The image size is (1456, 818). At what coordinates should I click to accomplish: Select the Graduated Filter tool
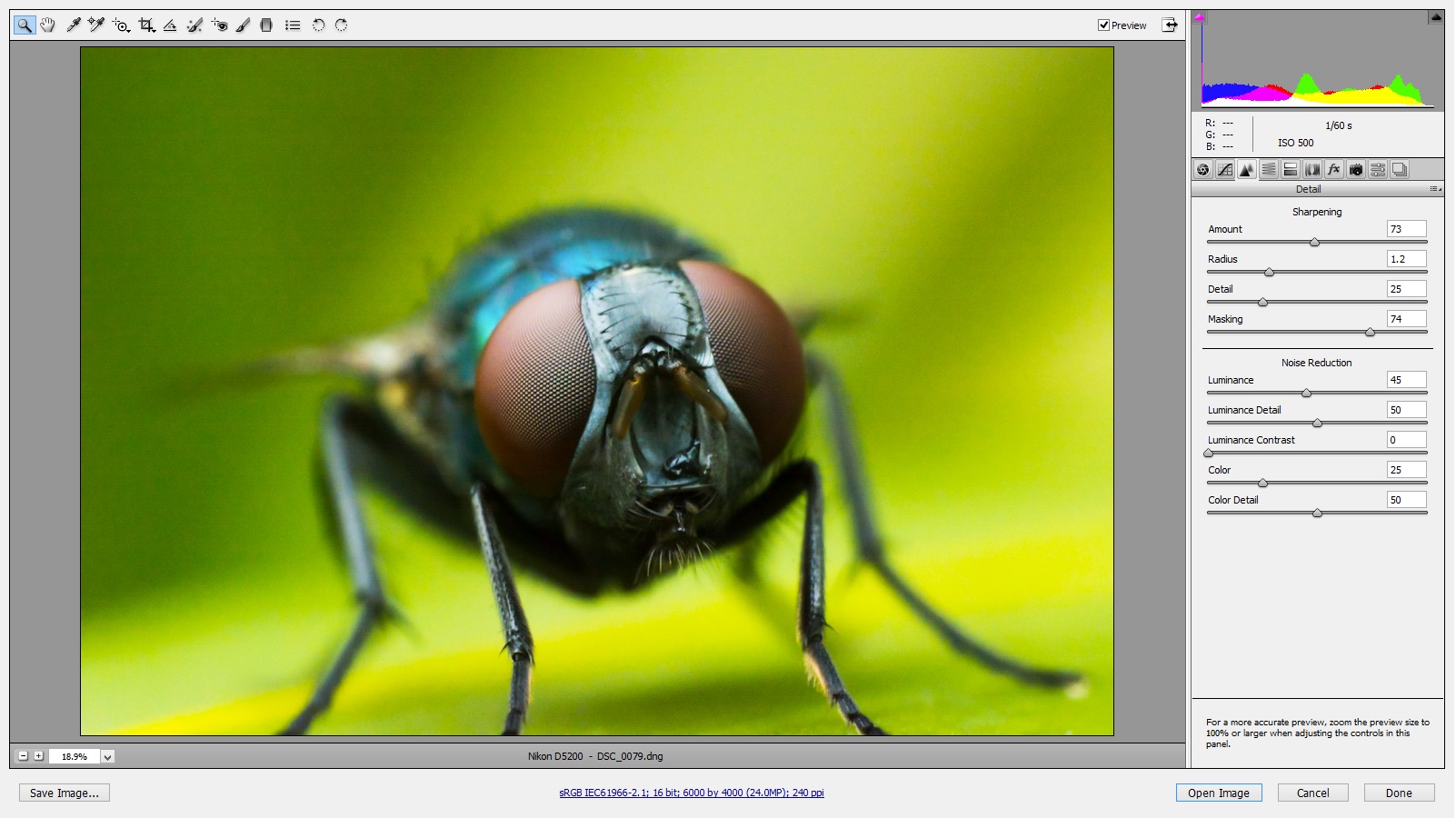tap(266, 25)
